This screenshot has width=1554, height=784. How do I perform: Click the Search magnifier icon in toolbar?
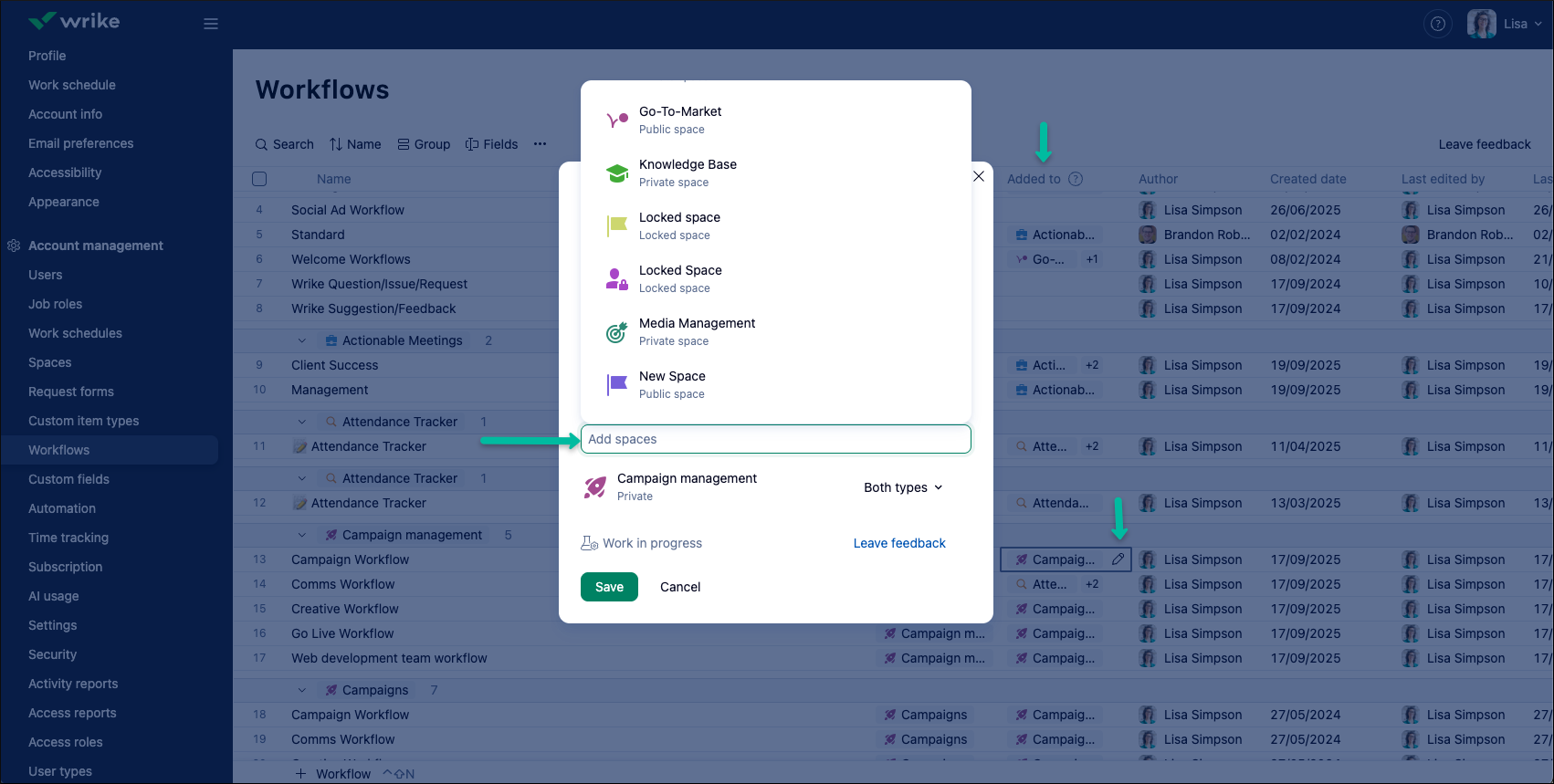coord(262,144)
